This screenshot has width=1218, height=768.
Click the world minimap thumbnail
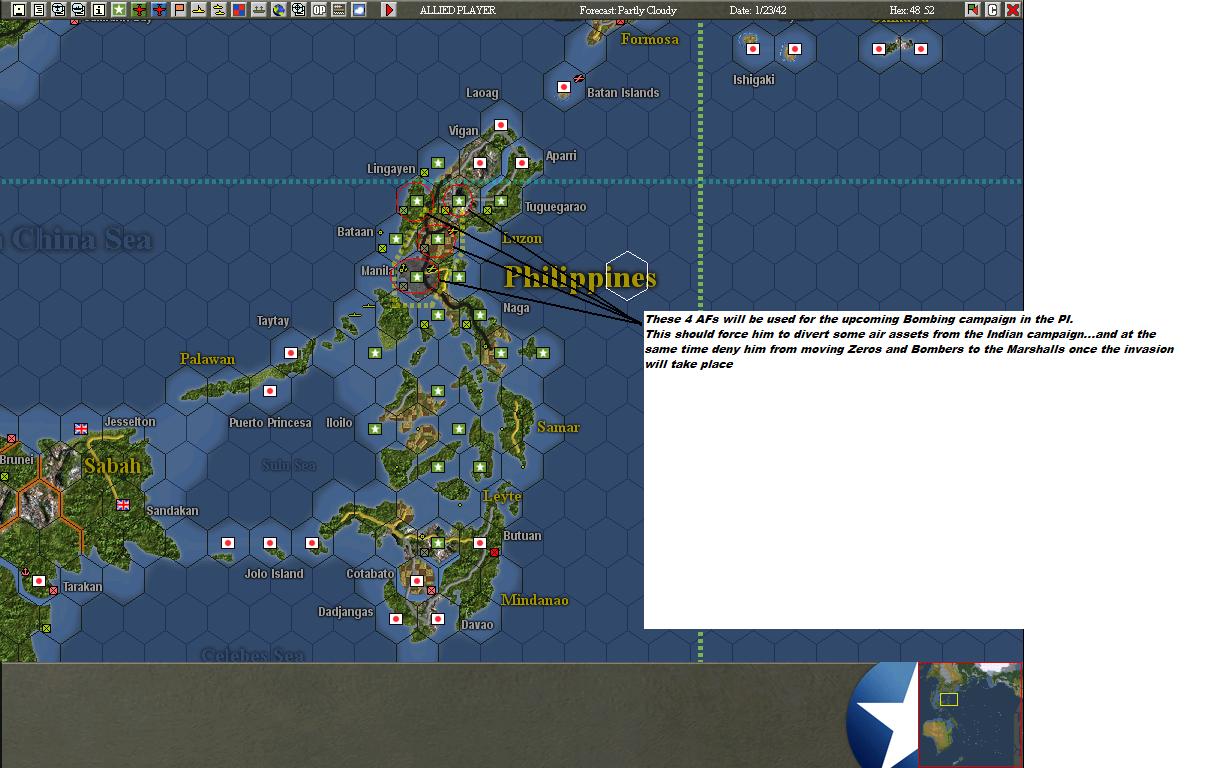(970, 714)
